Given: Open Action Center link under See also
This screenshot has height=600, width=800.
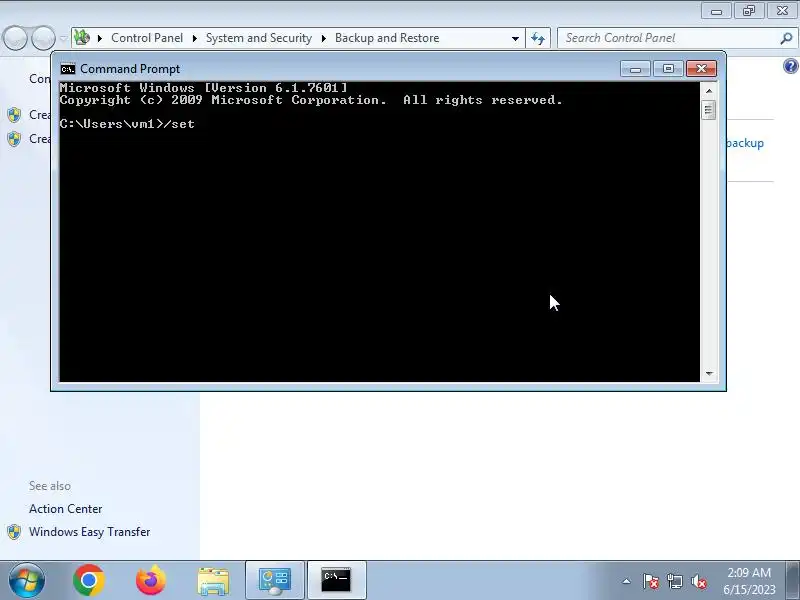Looking at the screenshot, I should pos(66,509).
